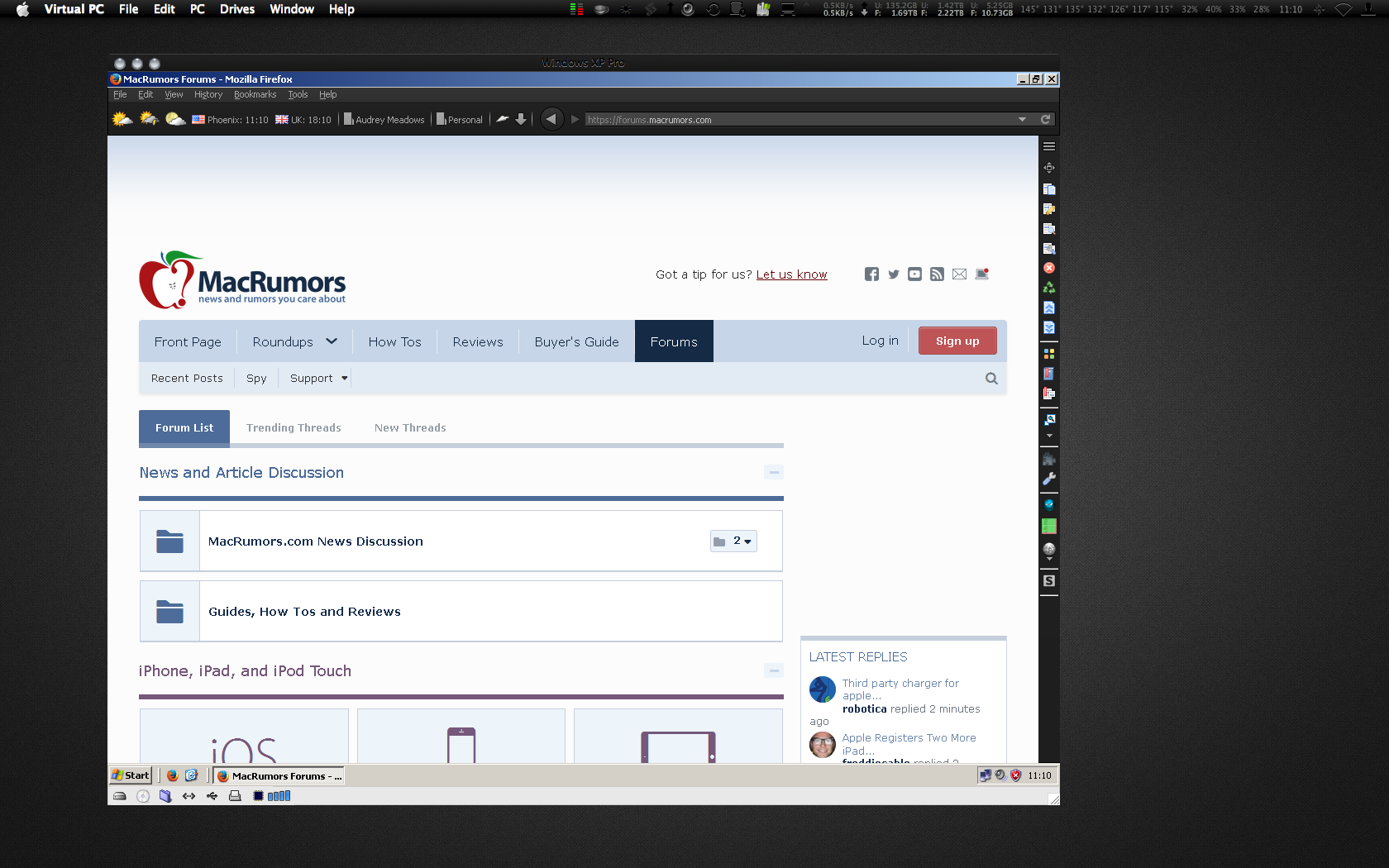Click the Recent Posts link
This screenshot has width=1389, height=868.
tap(187, 379)
